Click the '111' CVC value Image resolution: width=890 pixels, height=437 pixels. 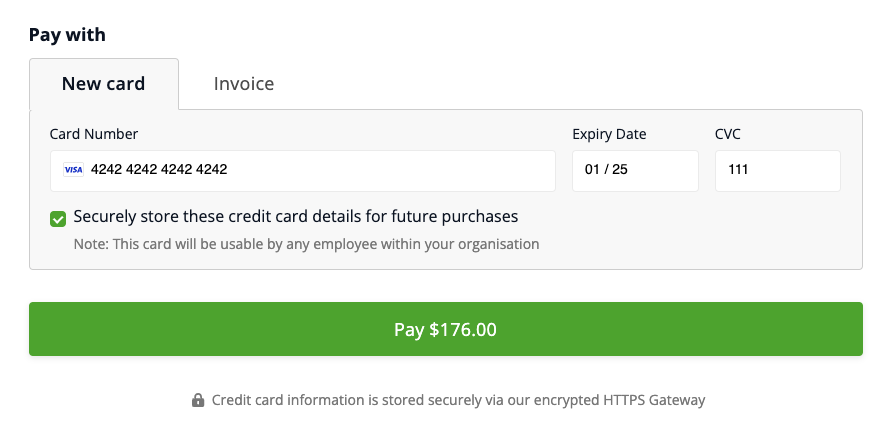(738, 170)
